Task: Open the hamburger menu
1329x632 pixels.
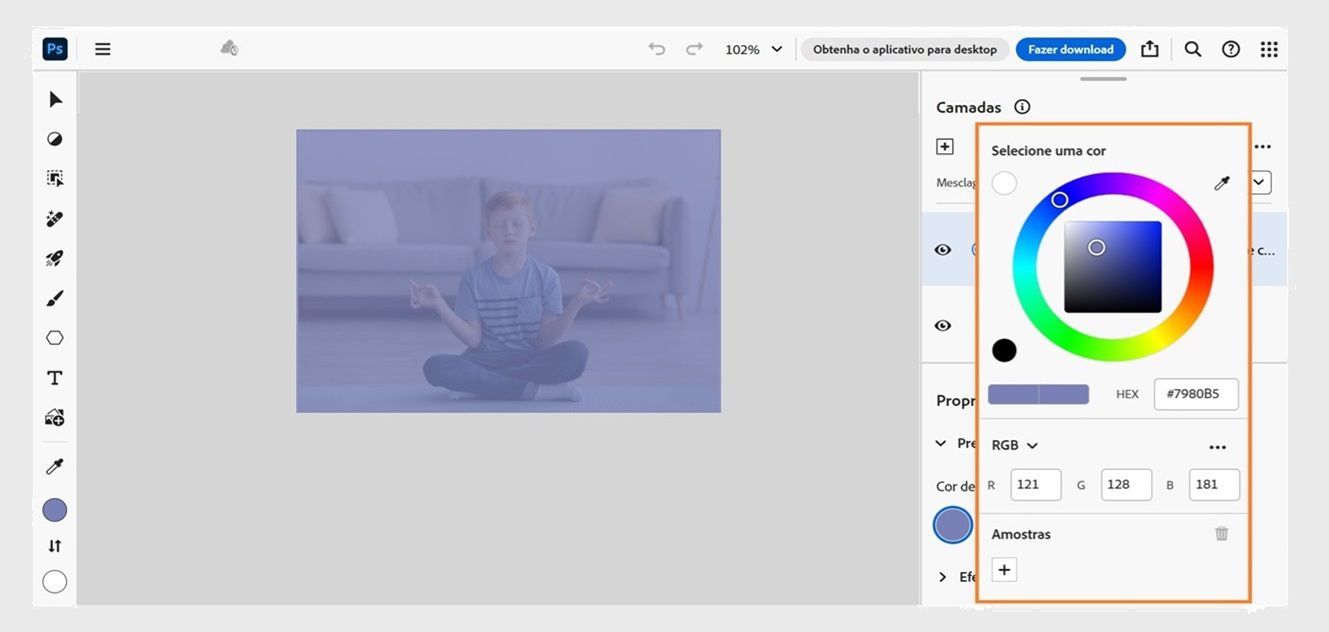Action: 102,48
